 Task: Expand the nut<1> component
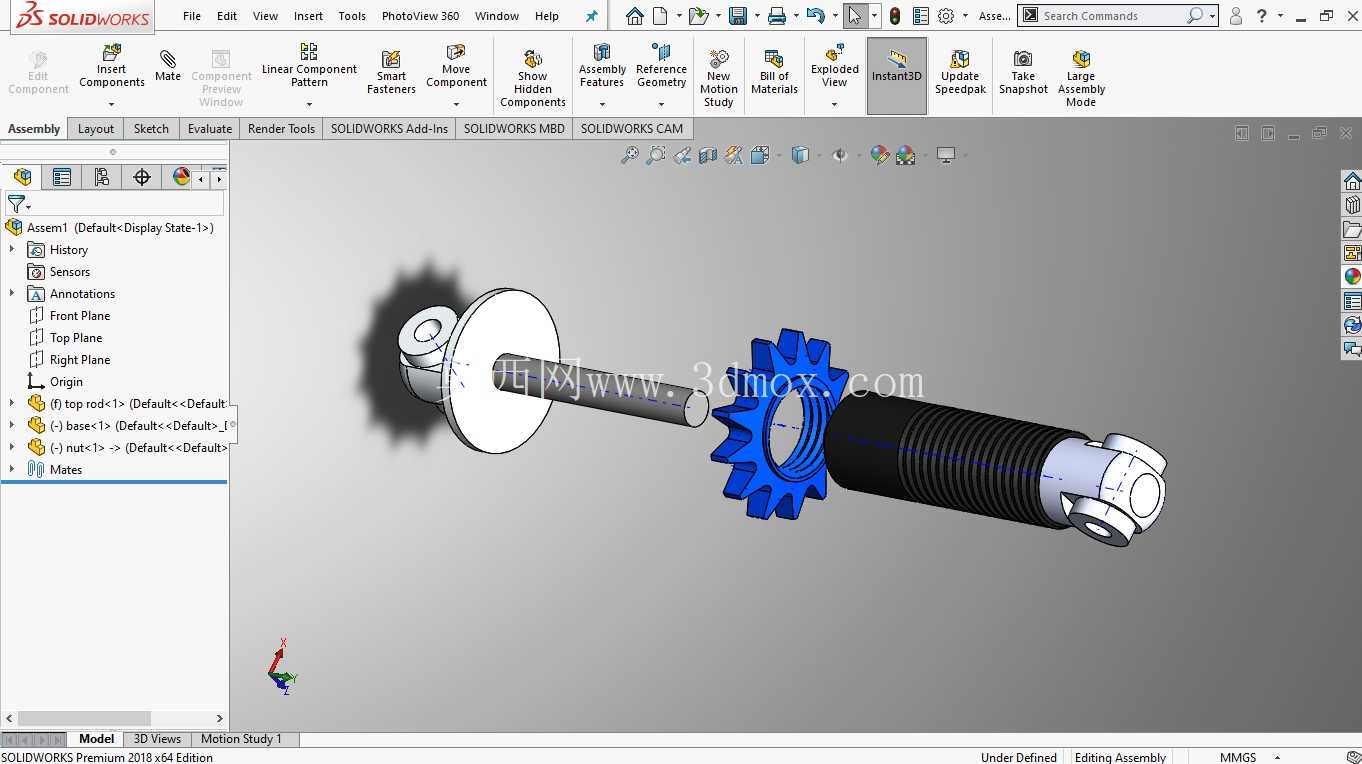12,448
